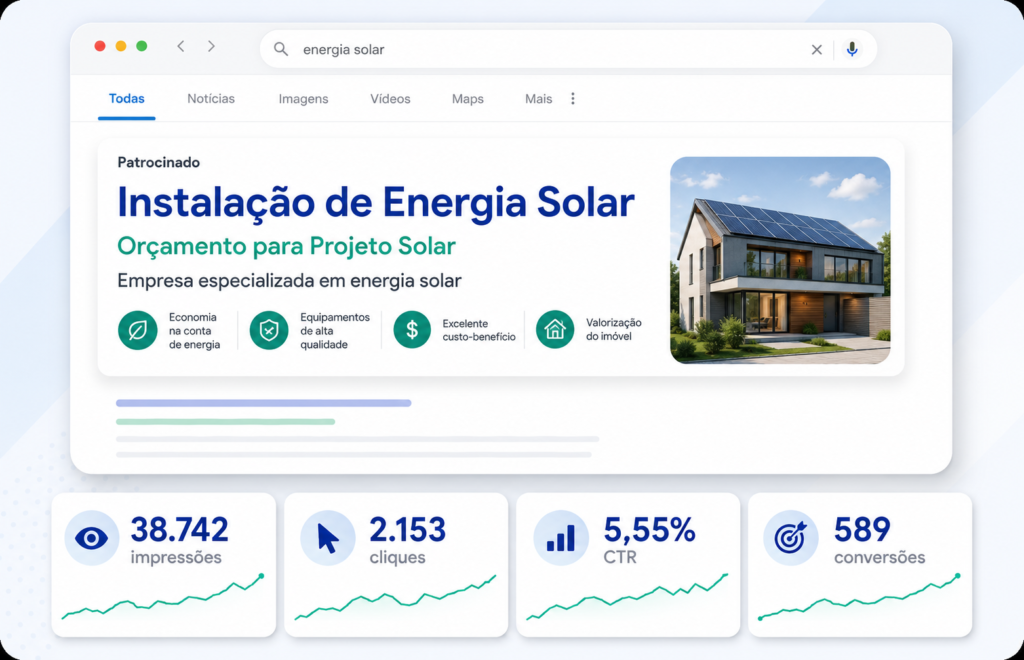Click the red window close dot
Image resolution: width=1024 pixels, height=660 pixels.
click(x=100, y=46)
